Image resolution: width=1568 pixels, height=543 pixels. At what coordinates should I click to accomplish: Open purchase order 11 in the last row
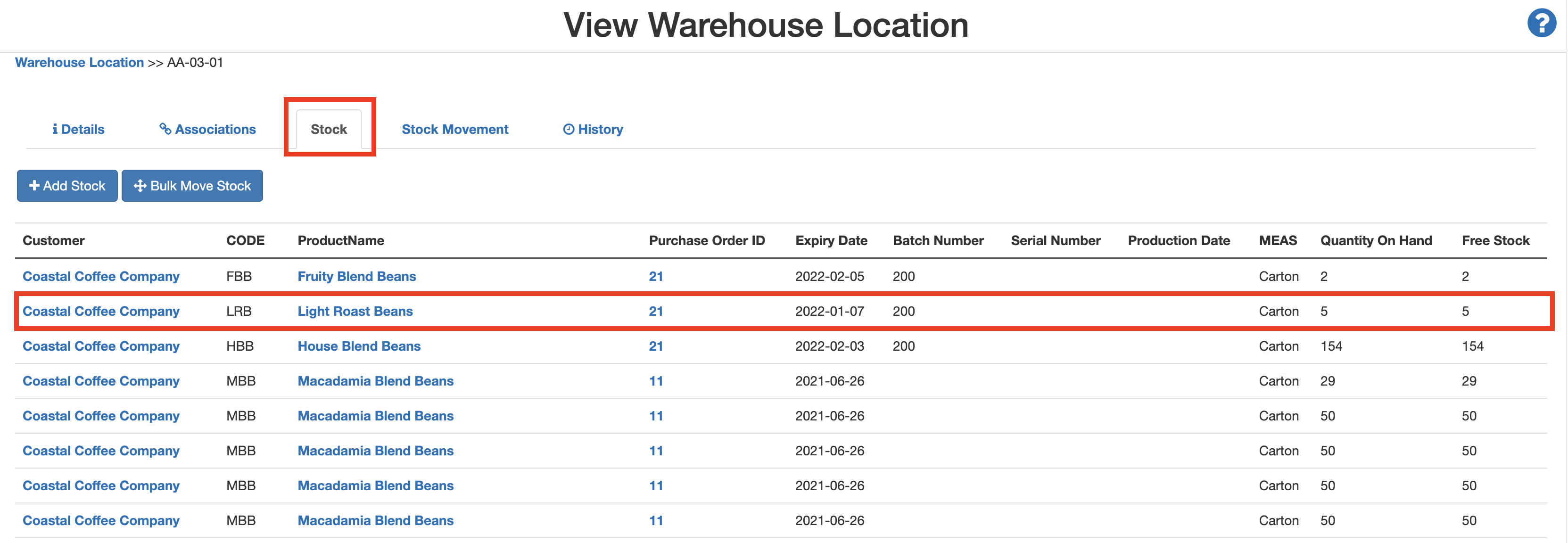pyautogui.click(x=655, y=520)
